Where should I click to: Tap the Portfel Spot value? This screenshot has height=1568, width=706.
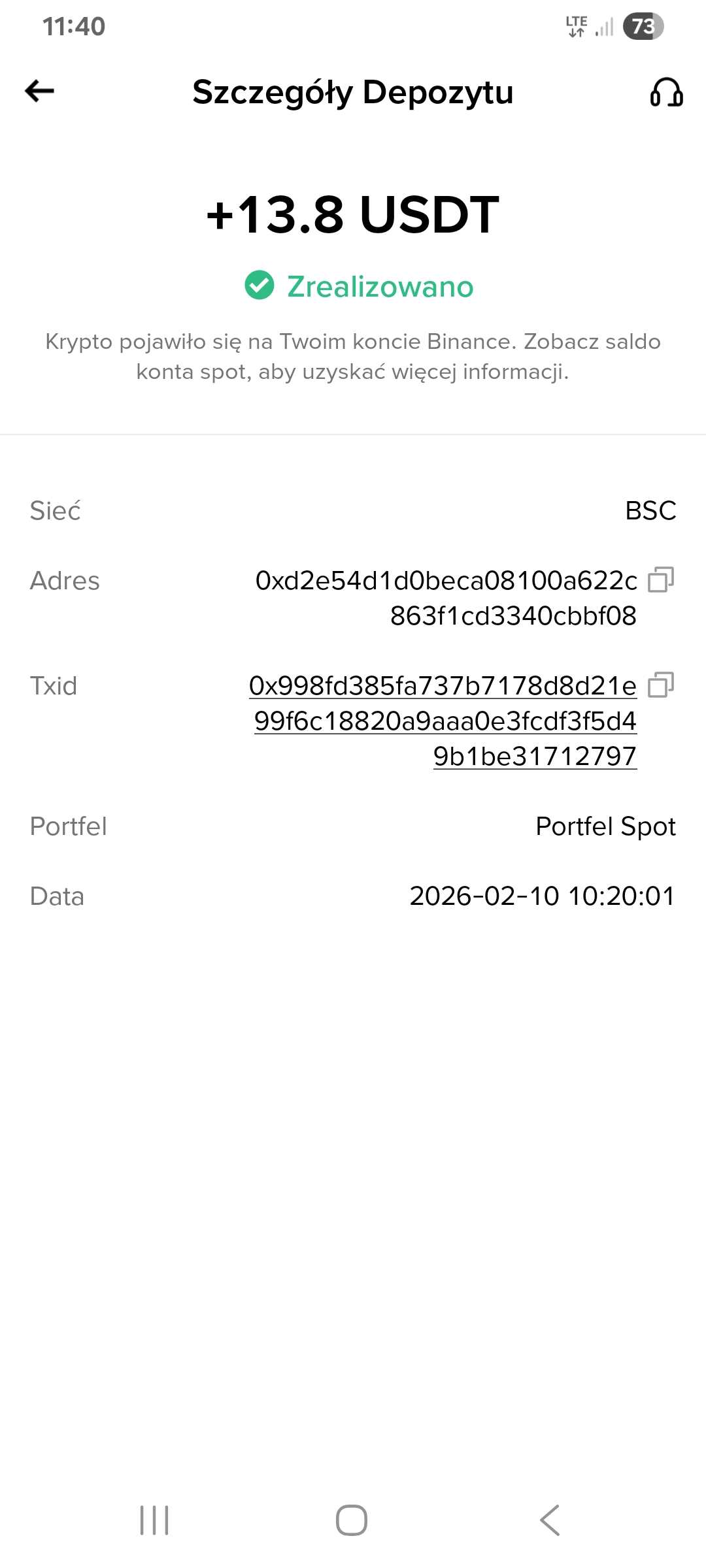(x=605, y=826)
